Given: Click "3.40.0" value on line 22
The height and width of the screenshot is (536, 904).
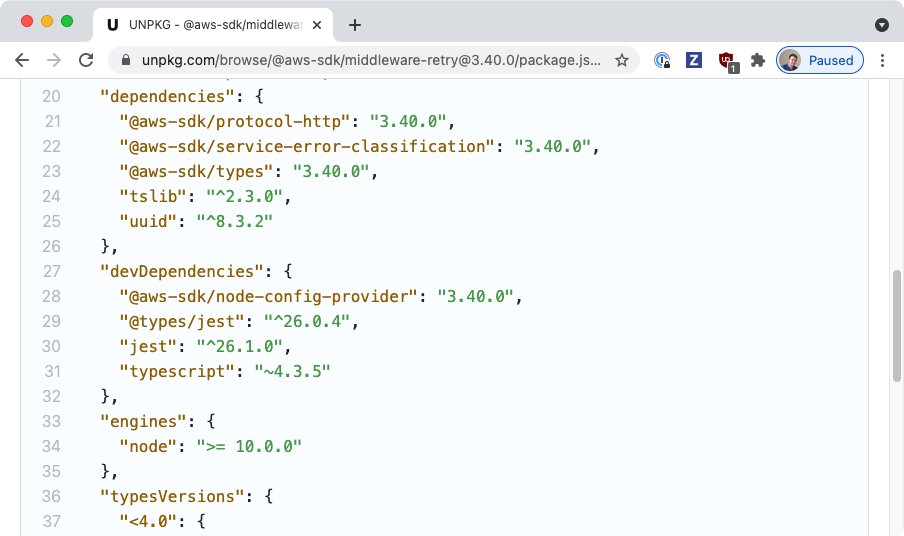Looking at the screenshot, I should [x=553, y=146].
